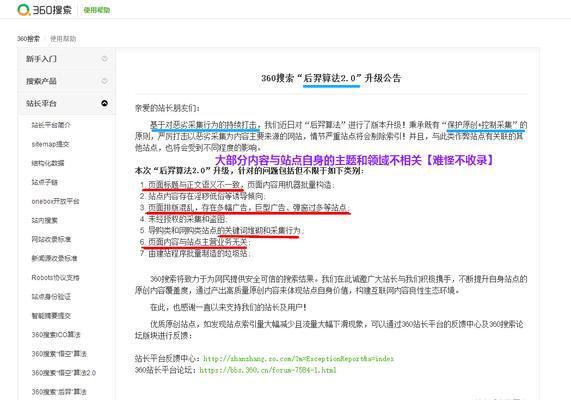Select the 新手入门 menu heading
This screenshot has width=571, height=400.
pyautogui.click(x=41, y=59)
